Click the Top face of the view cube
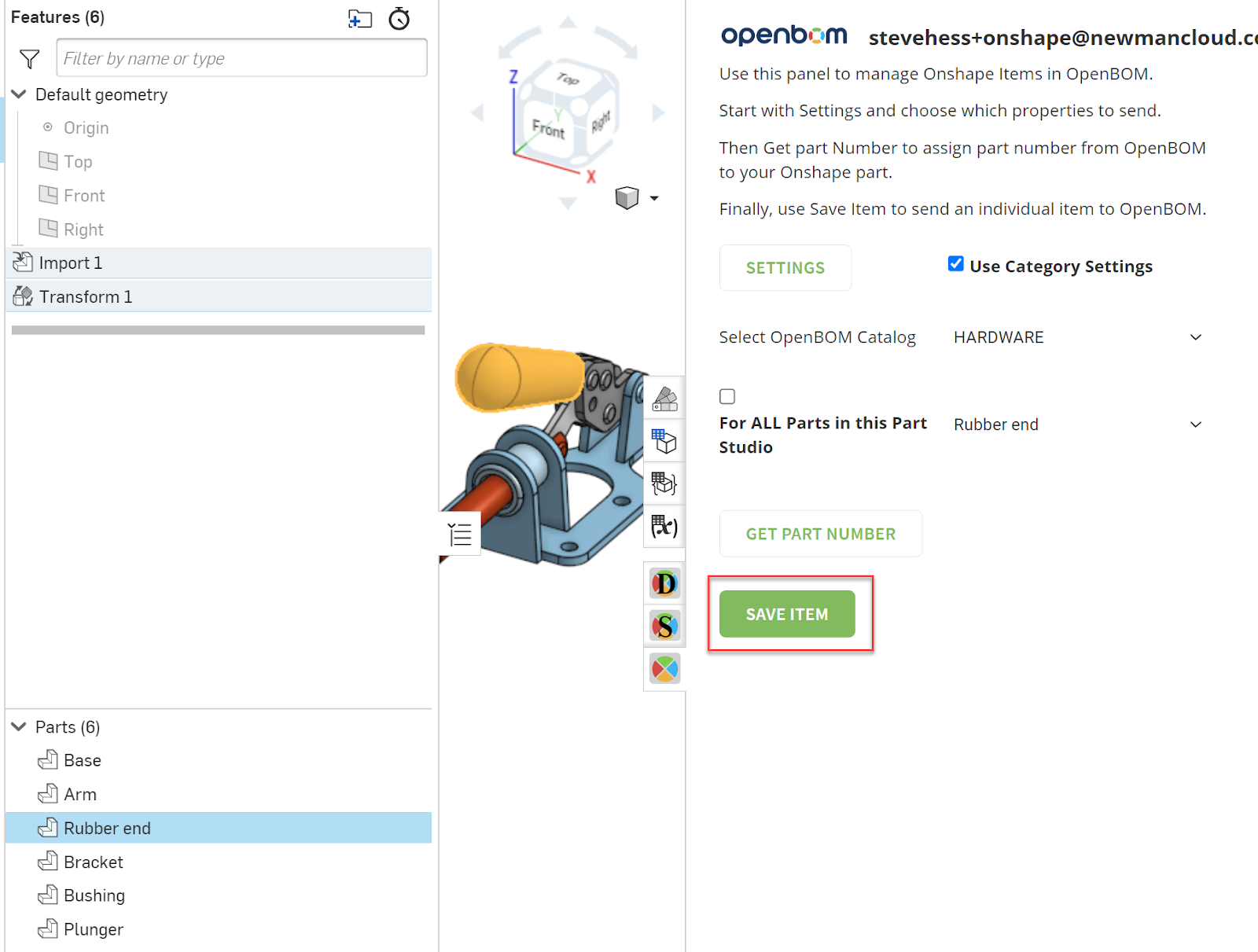The height and width of the screenshot is (952, 1258). 568,79
